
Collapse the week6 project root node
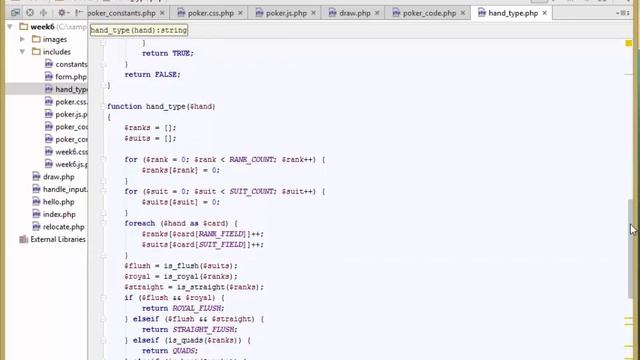tap(10, 27)
